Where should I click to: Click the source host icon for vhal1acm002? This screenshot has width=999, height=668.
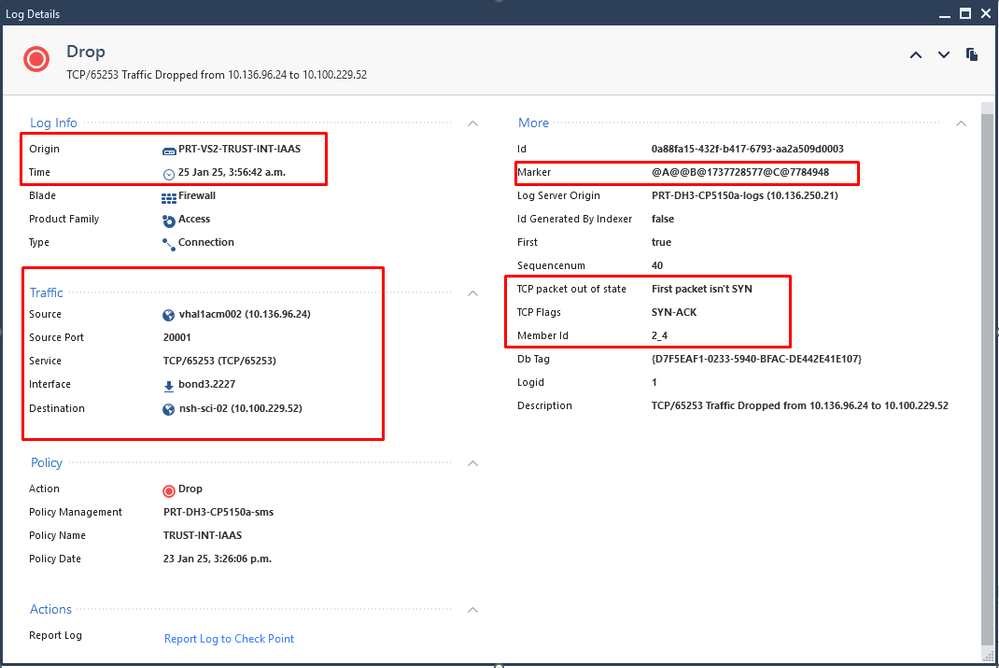point(169,315)
